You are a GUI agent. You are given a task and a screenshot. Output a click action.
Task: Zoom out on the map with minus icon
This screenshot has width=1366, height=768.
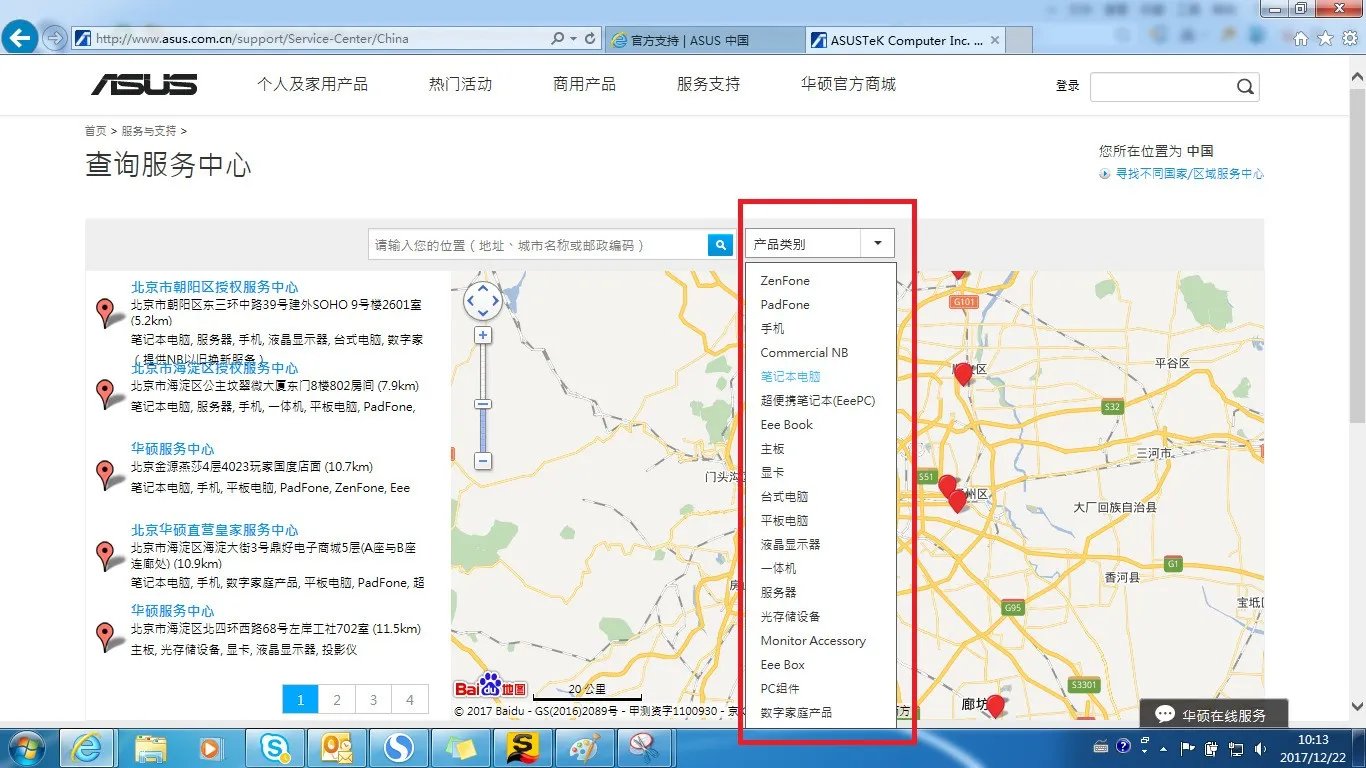pos(483,461)
